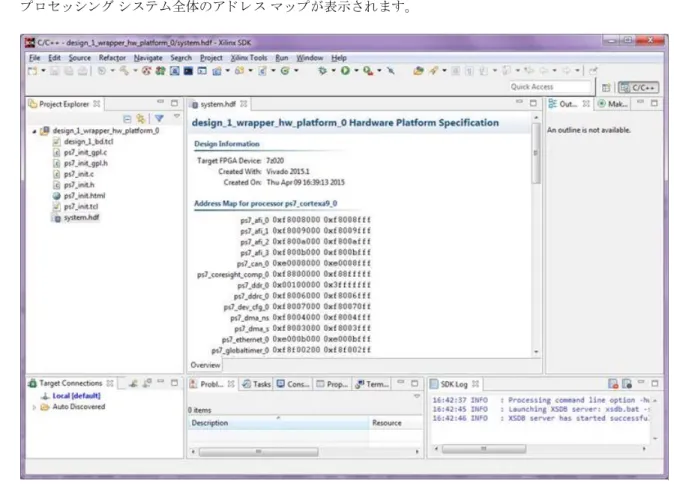Open the External Tools dropdown arrow
Viewport: 674px width, 484px height.
379,70
